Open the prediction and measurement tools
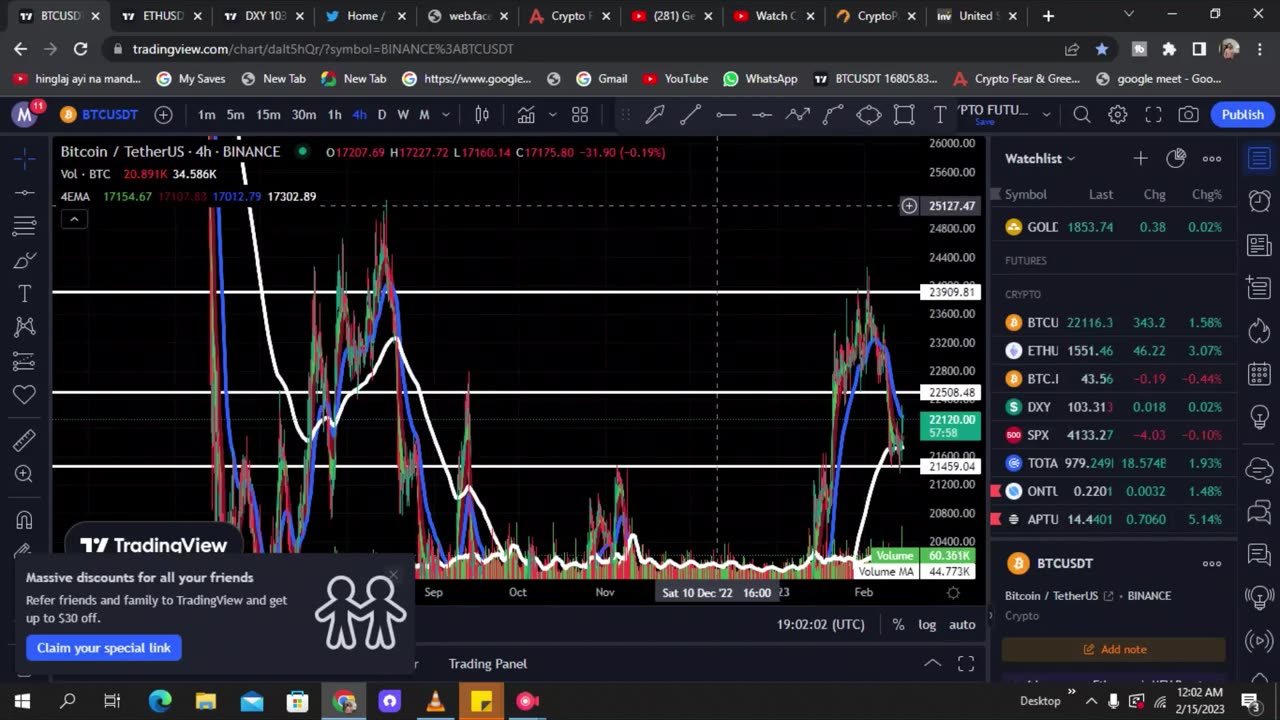1280x720 pixels. pyautogui.click(x=25, y=361)
